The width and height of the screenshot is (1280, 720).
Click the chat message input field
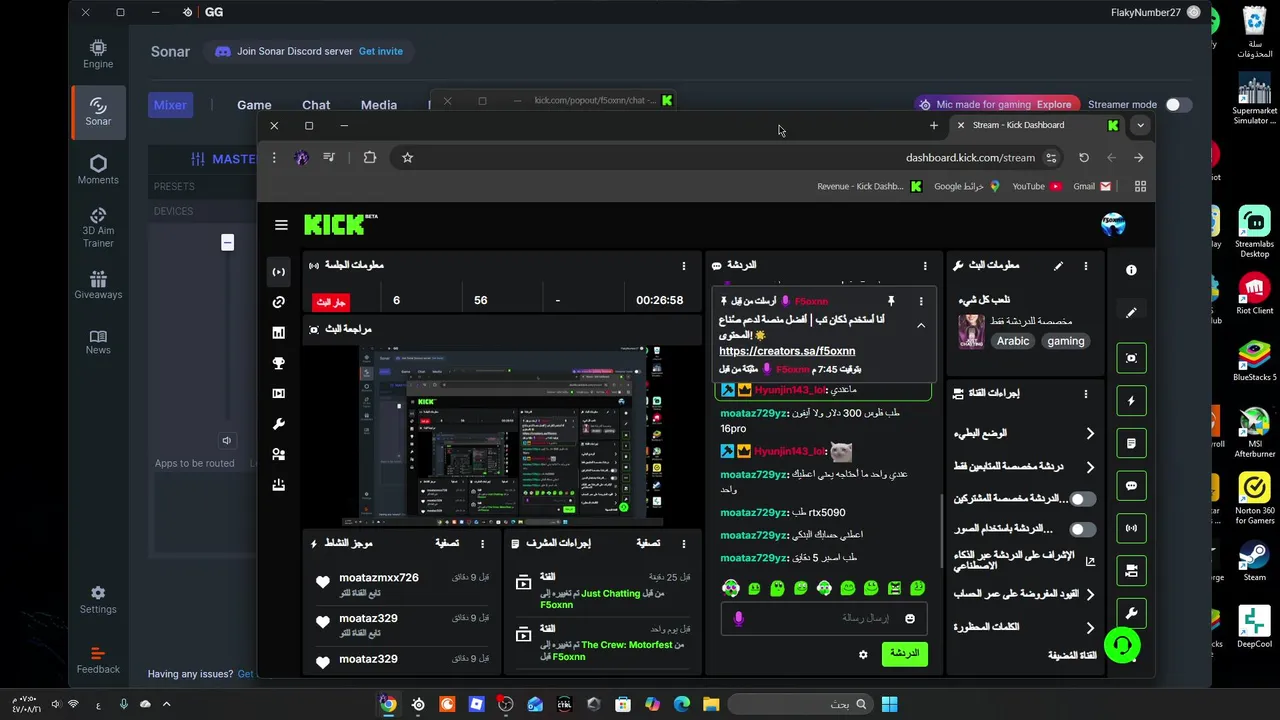point(824,619)
